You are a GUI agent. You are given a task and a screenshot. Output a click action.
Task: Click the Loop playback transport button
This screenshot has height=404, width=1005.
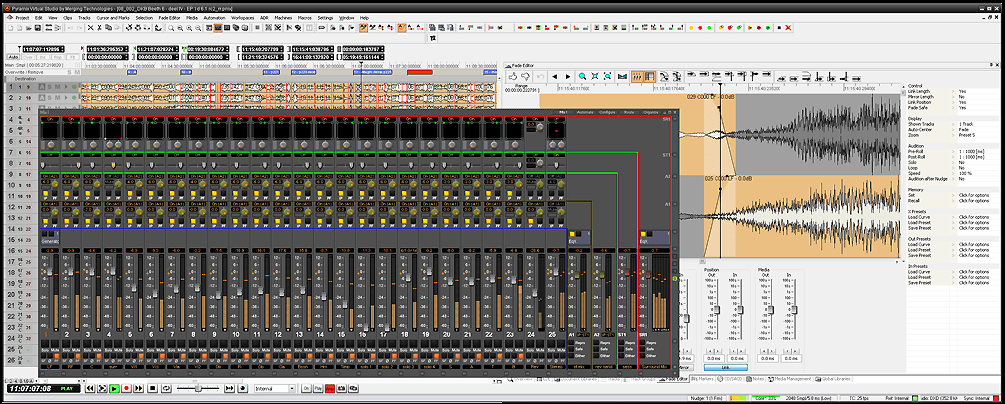click(166, 388)
